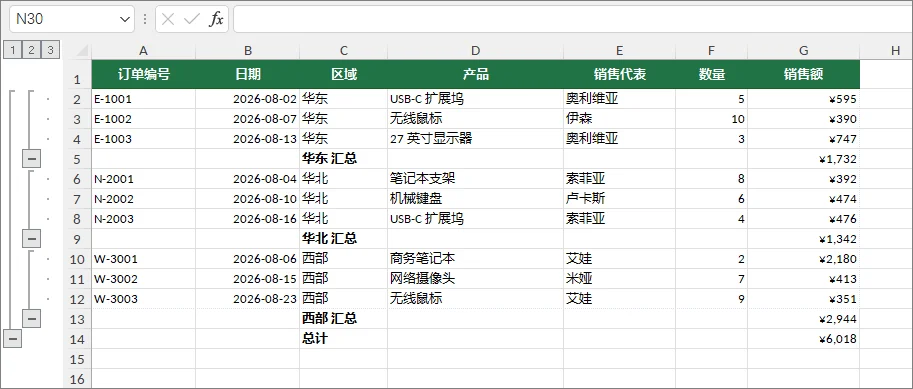
Task: Click the 数量 header cell
Action: tap(711, 75)
